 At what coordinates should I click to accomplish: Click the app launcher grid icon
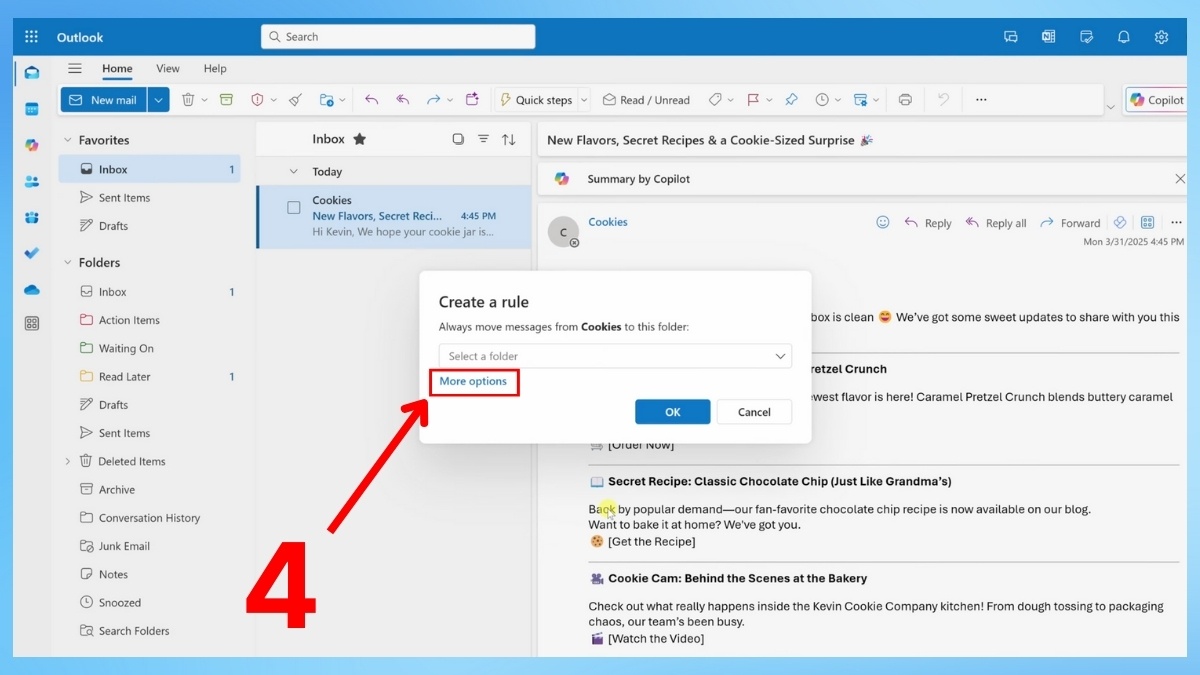tap(31, 37)
